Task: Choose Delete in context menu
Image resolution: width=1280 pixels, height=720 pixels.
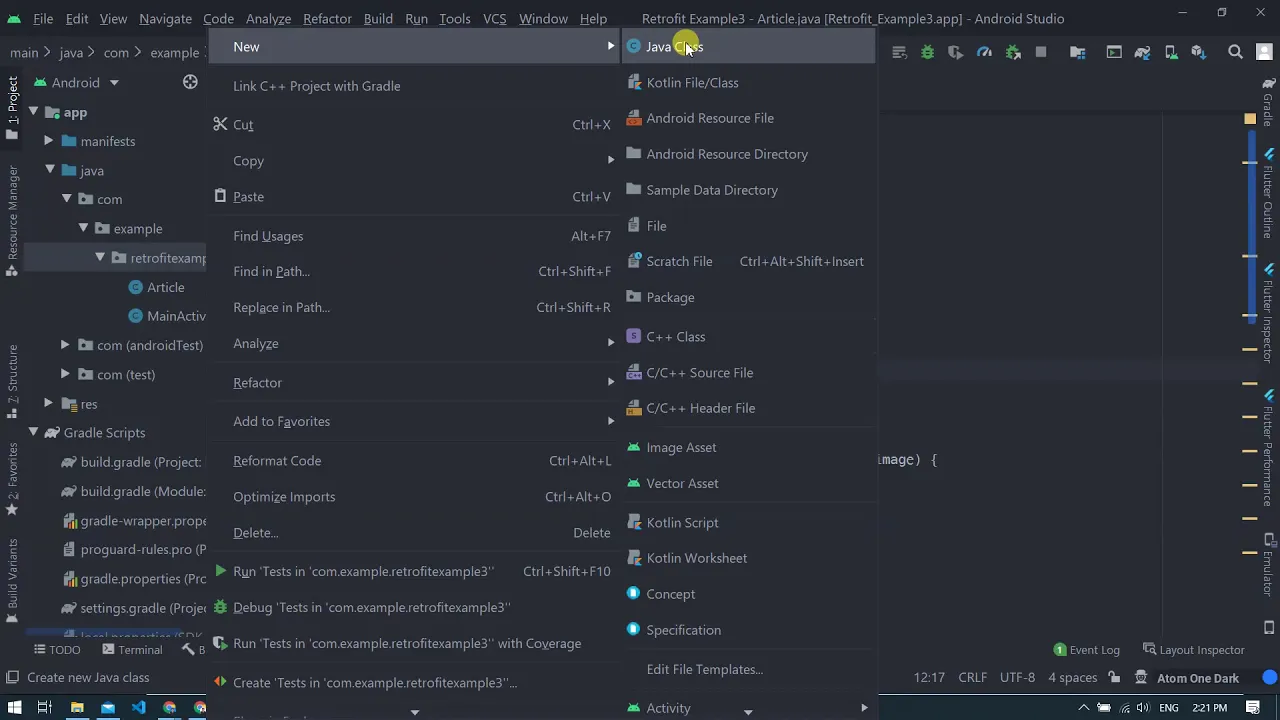Action: point(414,533)
